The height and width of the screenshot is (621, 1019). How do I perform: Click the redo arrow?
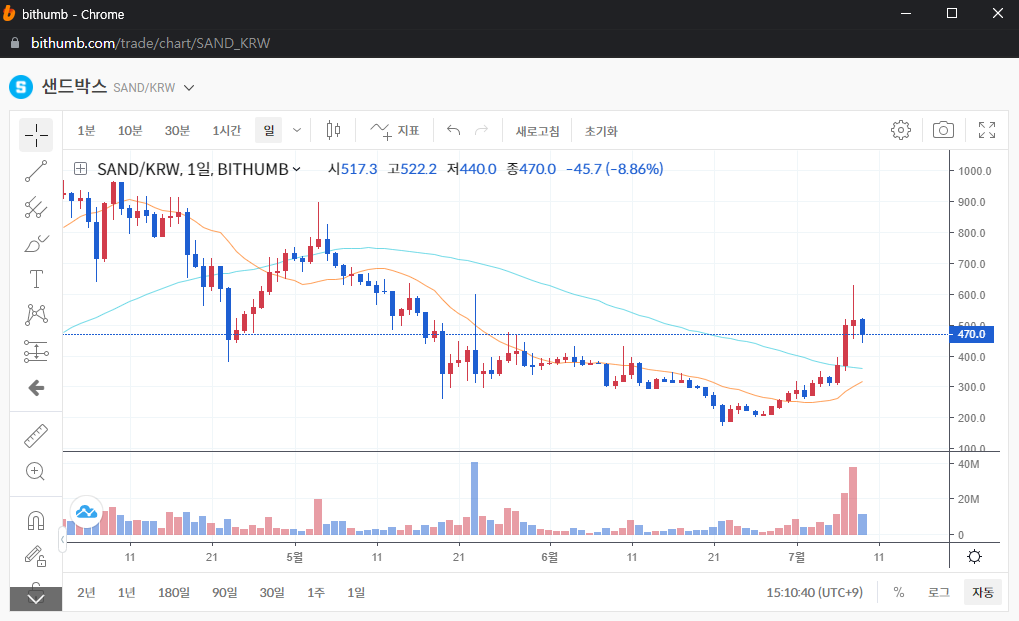tap(482, 131)
